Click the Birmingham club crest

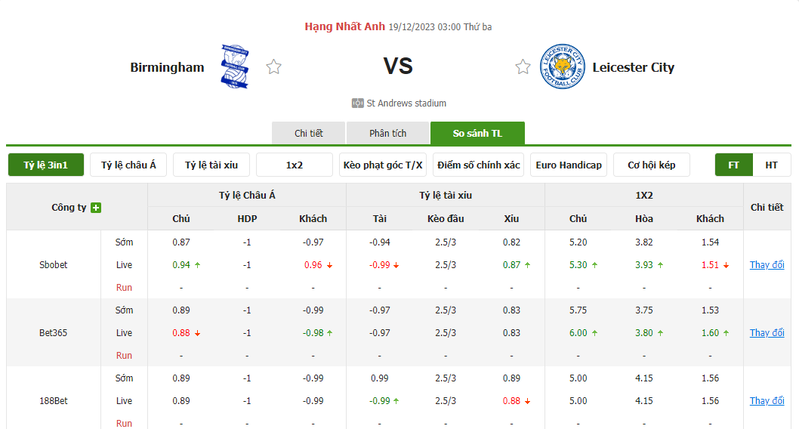(x=234, y=67)
